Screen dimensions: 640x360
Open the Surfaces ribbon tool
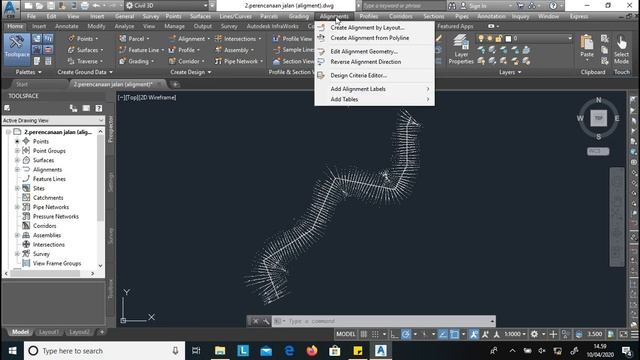click(85, 50)
